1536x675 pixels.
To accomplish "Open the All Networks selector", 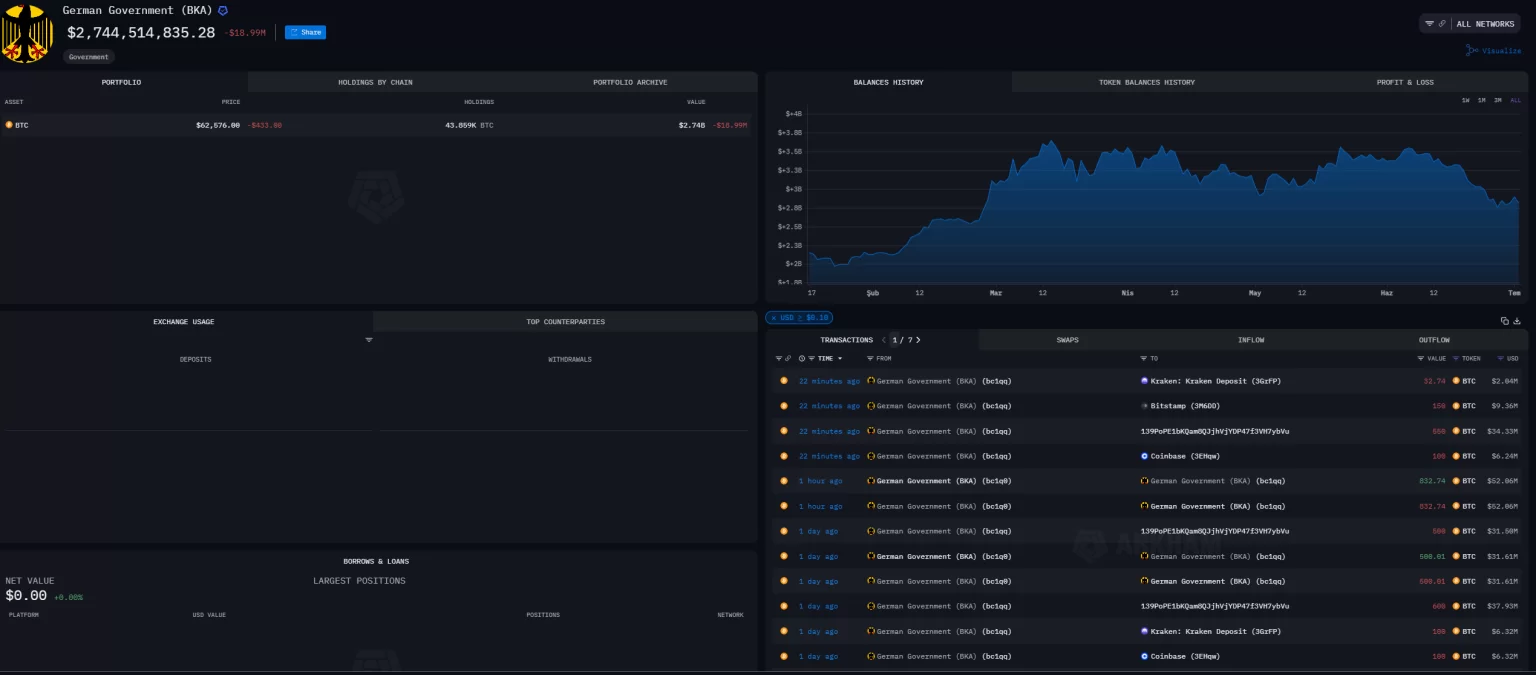I will [1485, 24].
